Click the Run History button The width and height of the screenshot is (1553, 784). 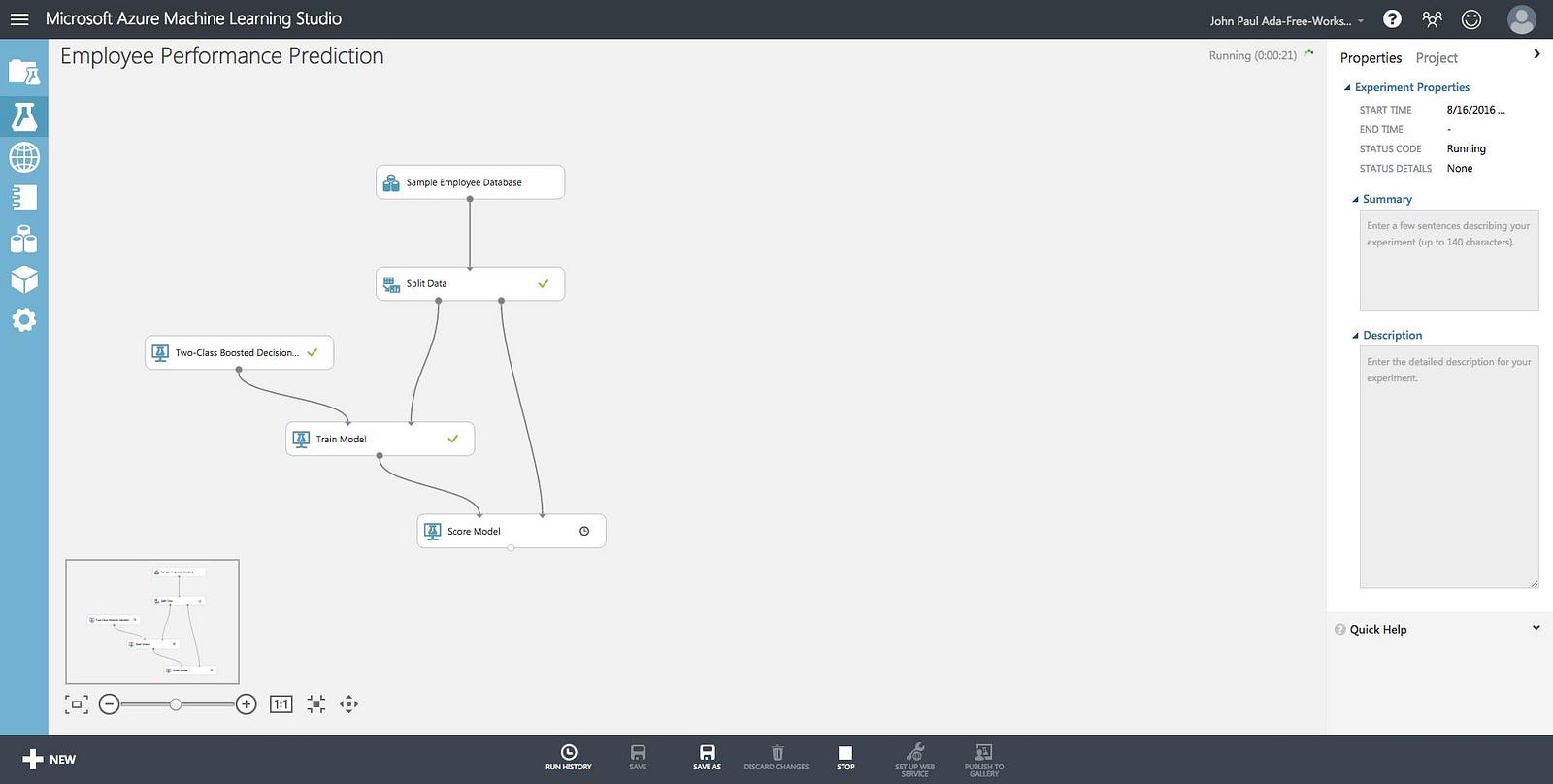pos(569,758)
